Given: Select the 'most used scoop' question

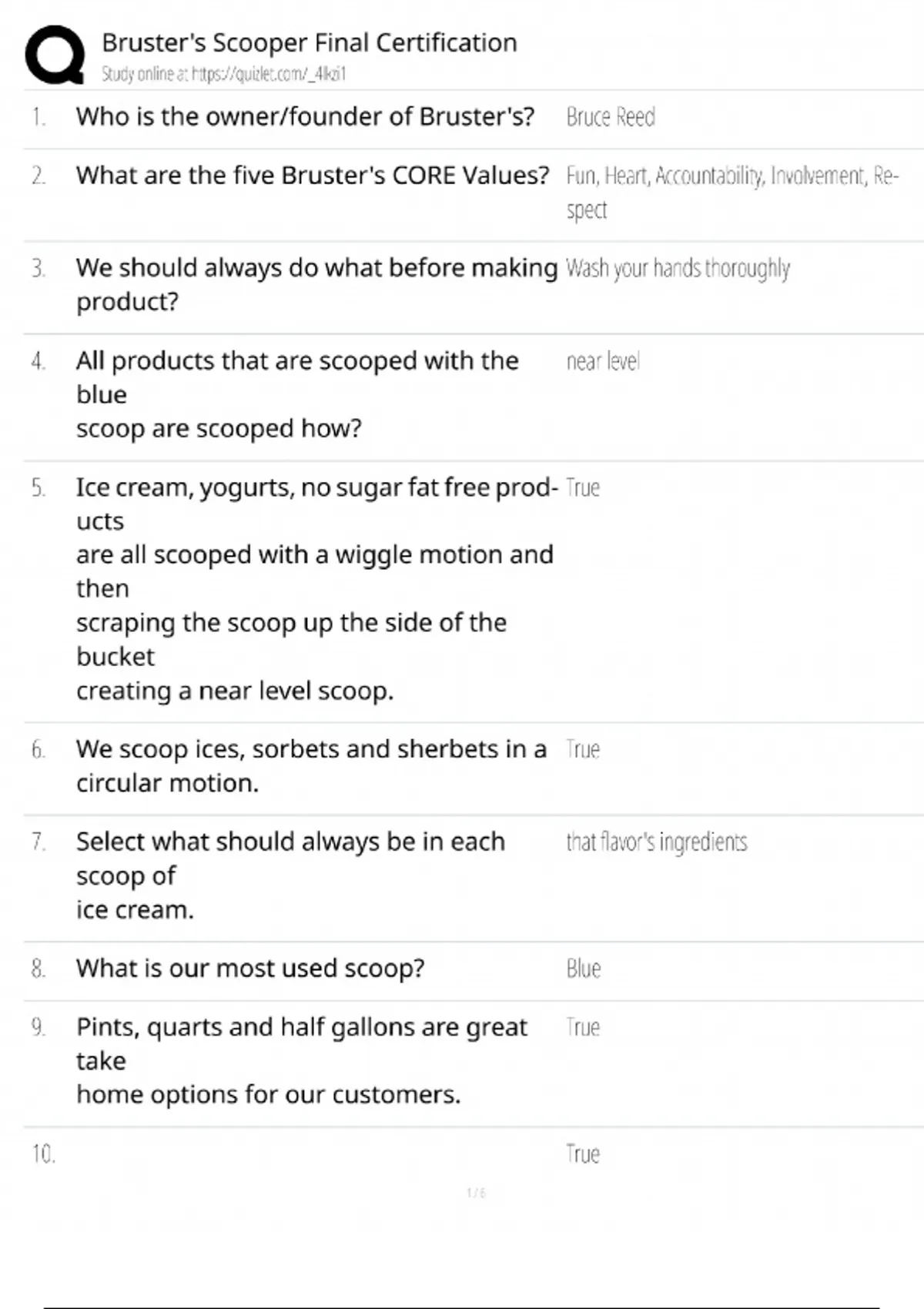Looking at the screenshot, I should [250, 968].
